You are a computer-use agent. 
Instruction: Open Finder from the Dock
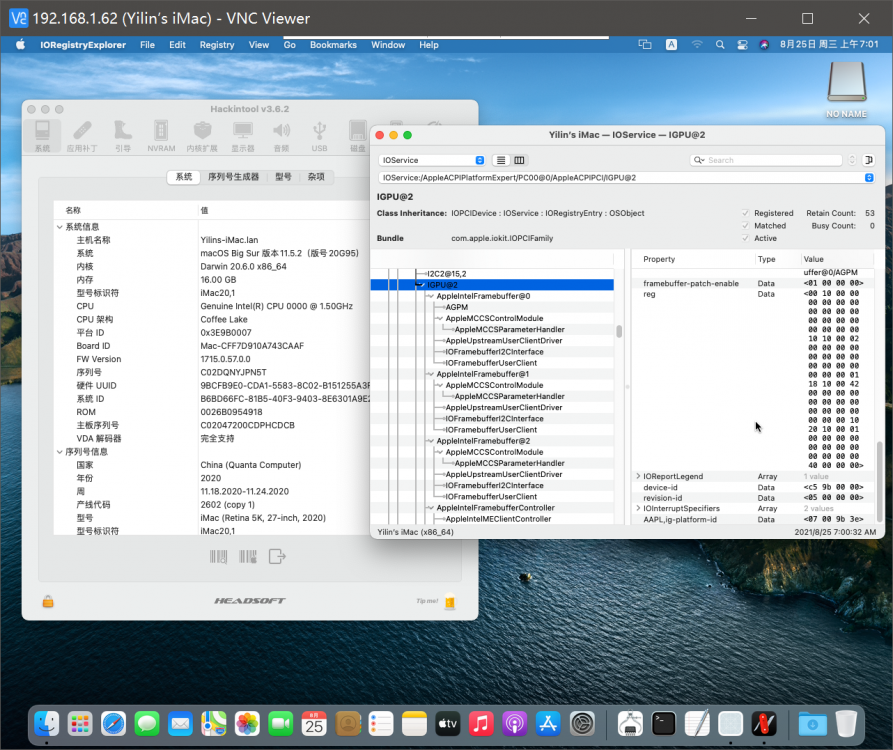(x=47, y=724)
